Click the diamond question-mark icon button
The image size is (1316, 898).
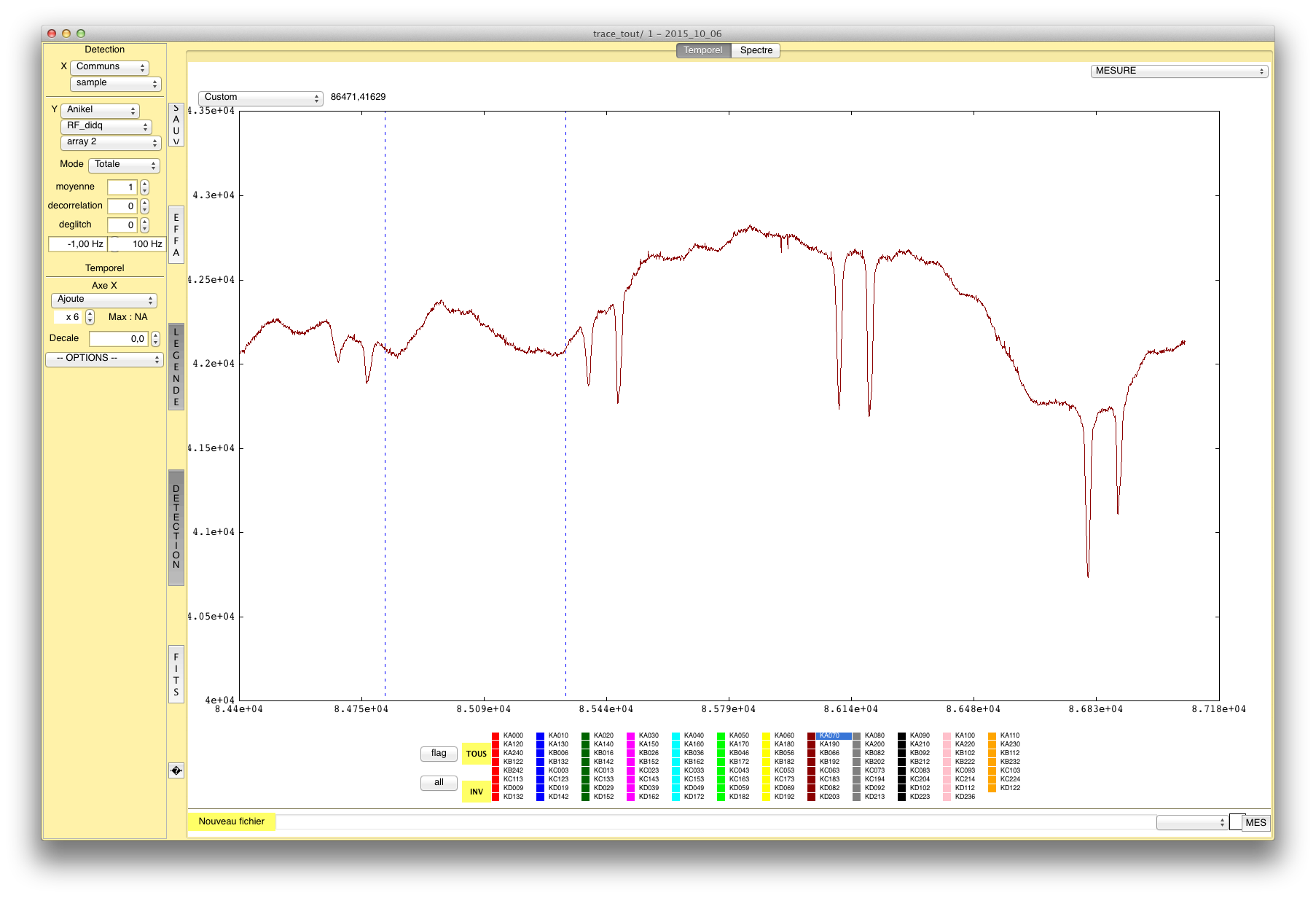[x=176, y=770]
